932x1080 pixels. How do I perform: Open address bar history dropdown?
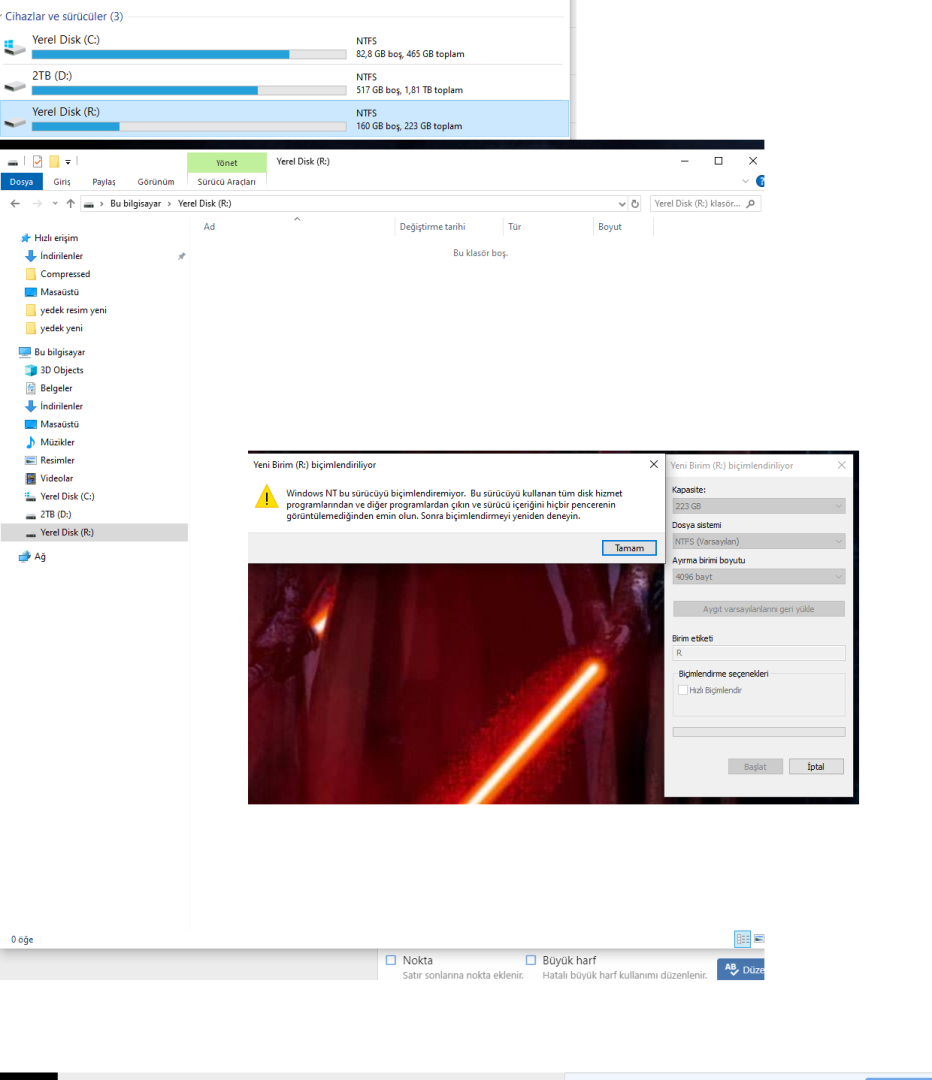(x=622, y=204)
